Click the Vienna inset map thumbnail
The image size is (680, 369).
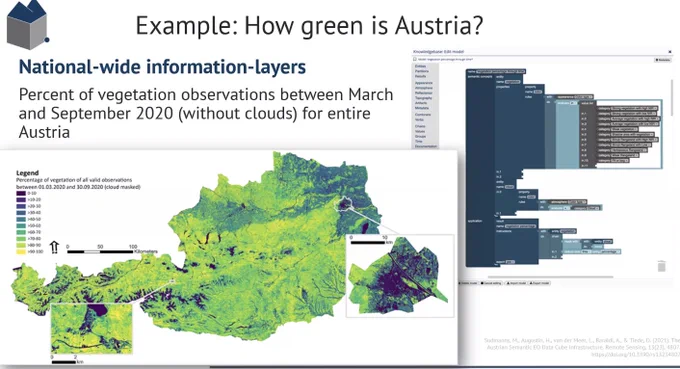(x=400, y=276)
